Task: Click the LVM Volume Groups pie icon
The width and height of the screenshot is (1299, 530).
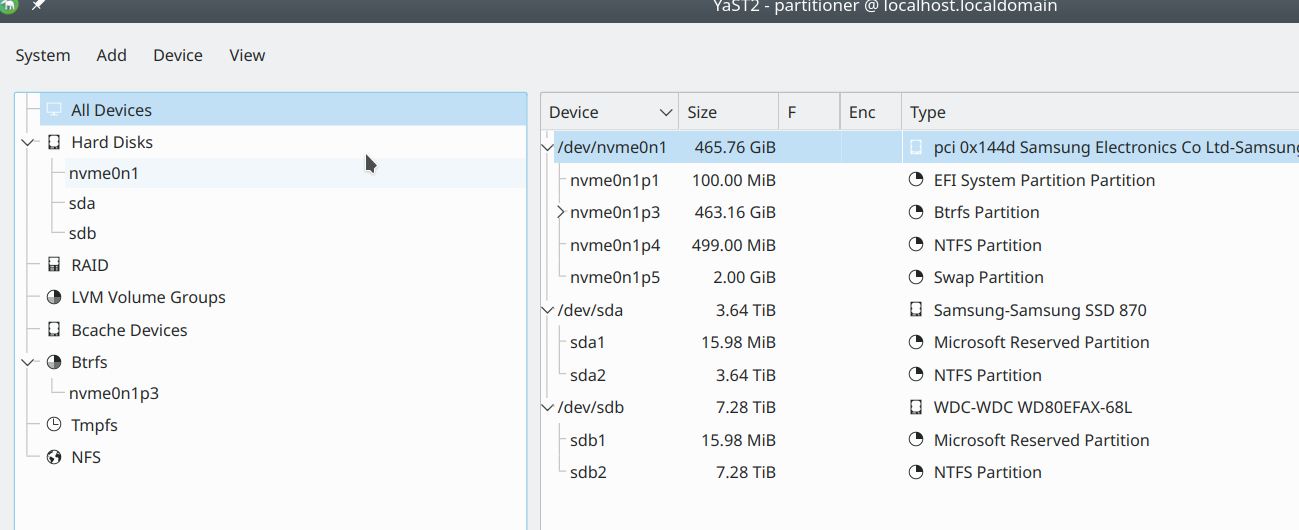Action: click(54, 297)
